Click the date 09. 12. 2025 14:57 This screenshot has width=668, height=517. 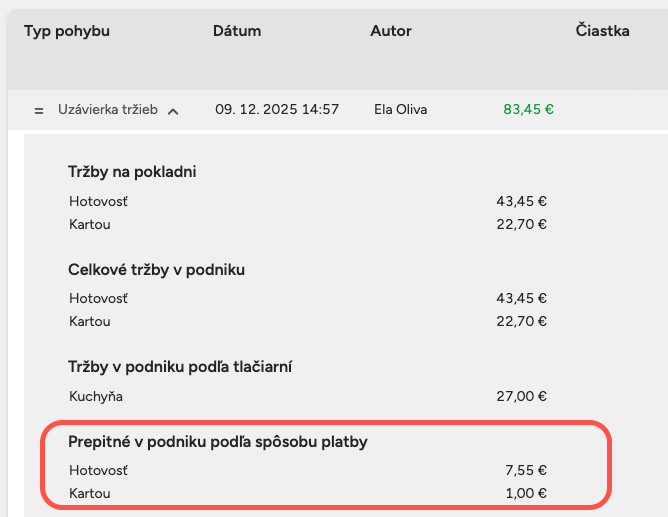pos(277,109)
